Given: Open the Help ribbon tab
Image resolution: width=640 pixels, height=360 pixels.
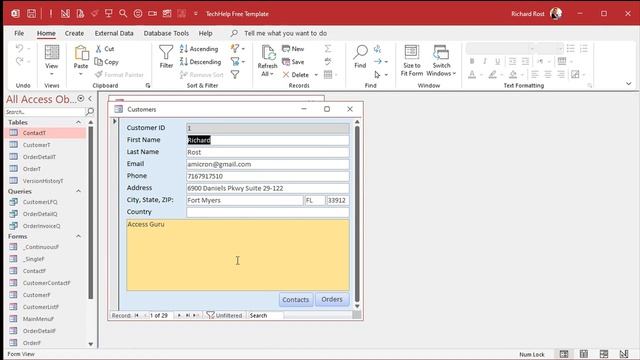Looking at the screenshot, I should pos(205,33).
